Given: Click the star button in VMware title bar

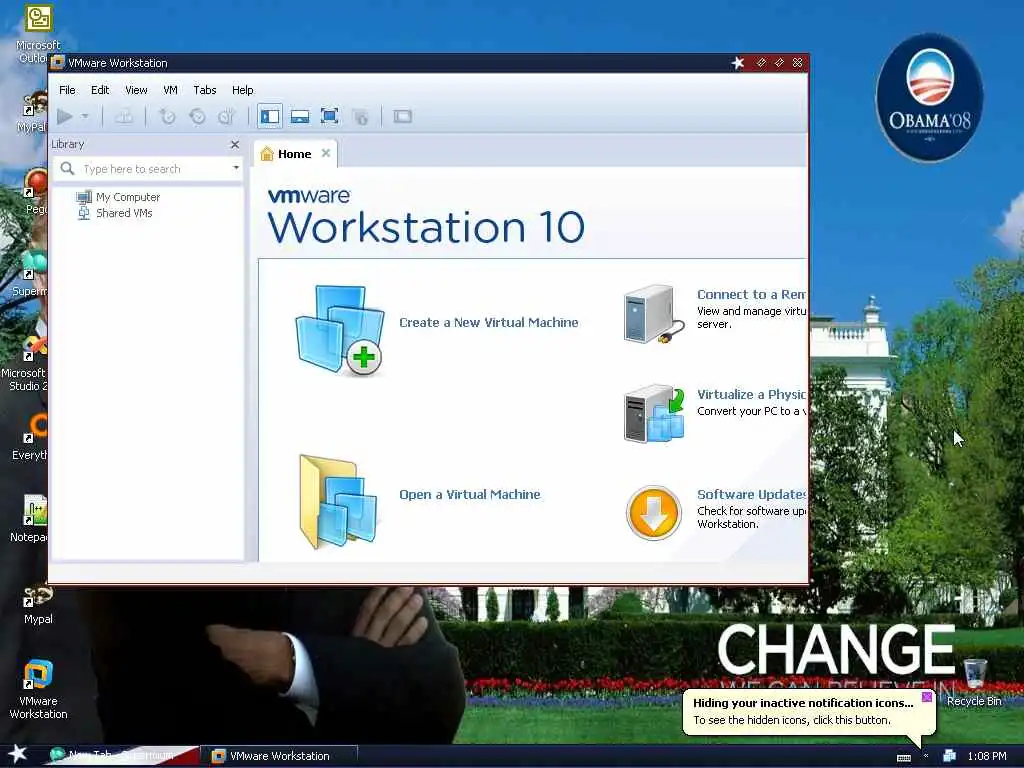Looking at the screenshot, I should (x=738, y=63).
